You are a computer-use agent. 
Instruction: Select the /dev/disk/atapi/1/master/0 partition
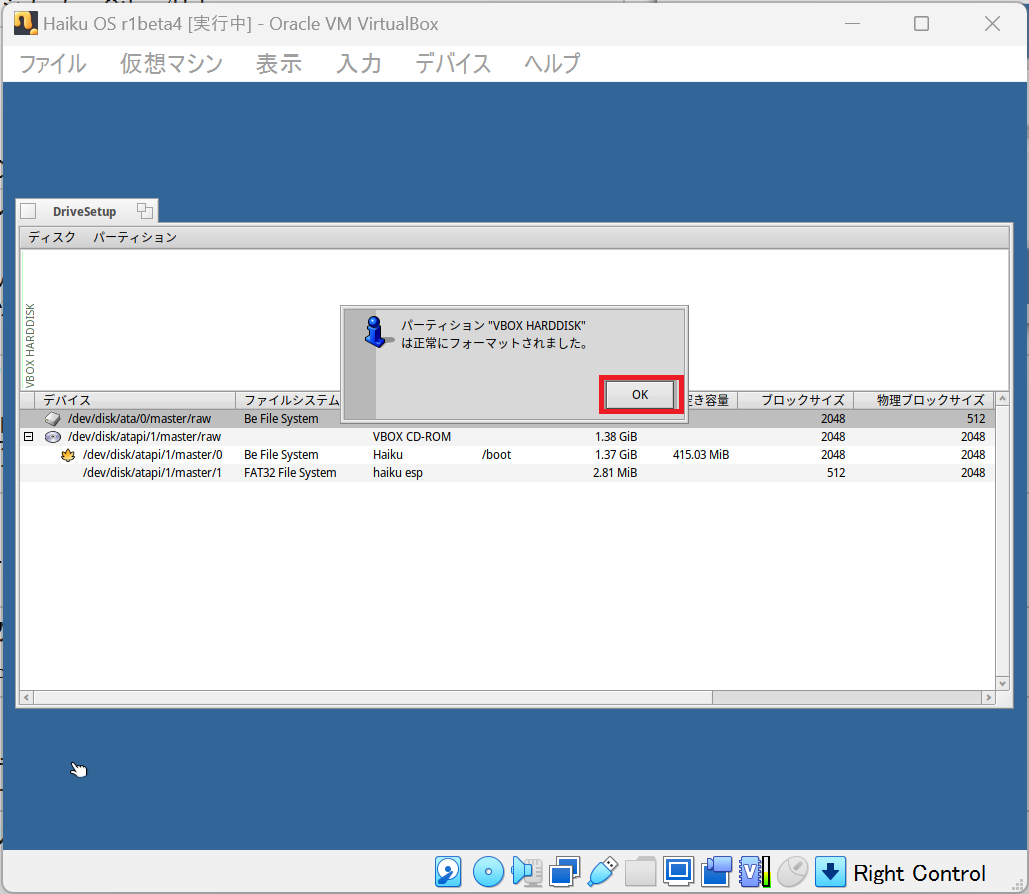pos(507,454)
